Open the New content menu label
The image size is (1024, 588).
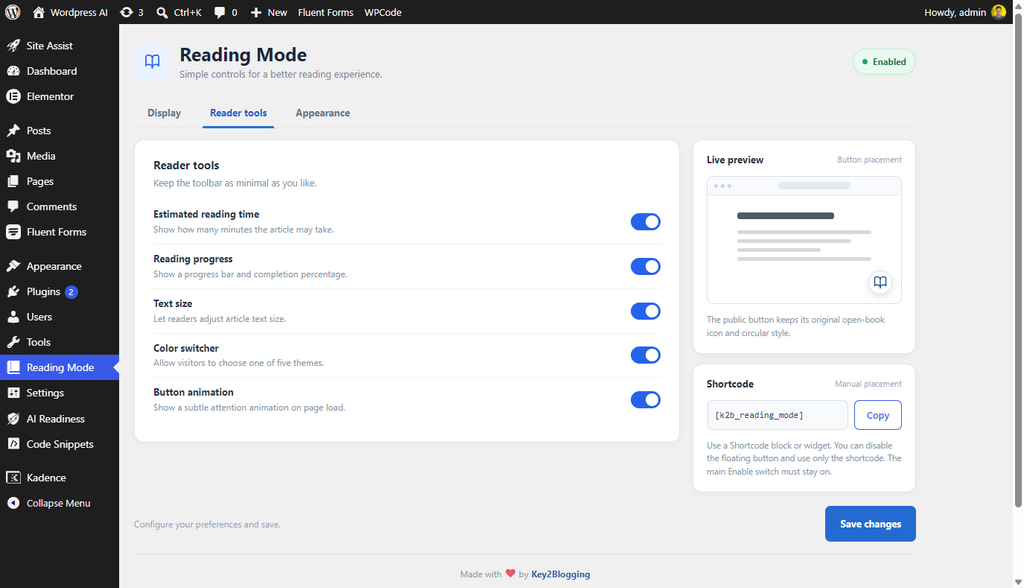(277, 12)
